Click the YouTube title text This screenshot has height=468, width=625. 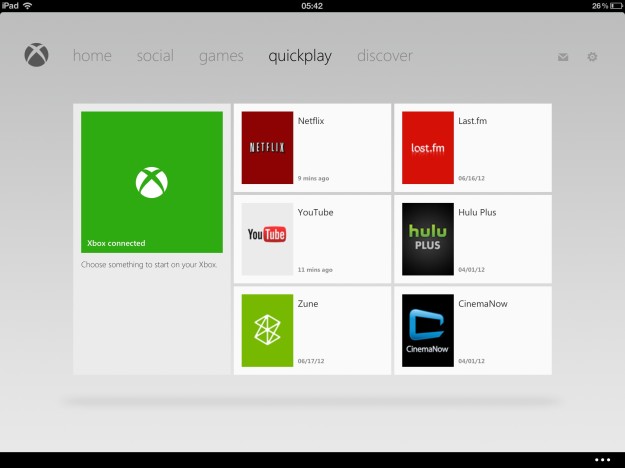315,212
